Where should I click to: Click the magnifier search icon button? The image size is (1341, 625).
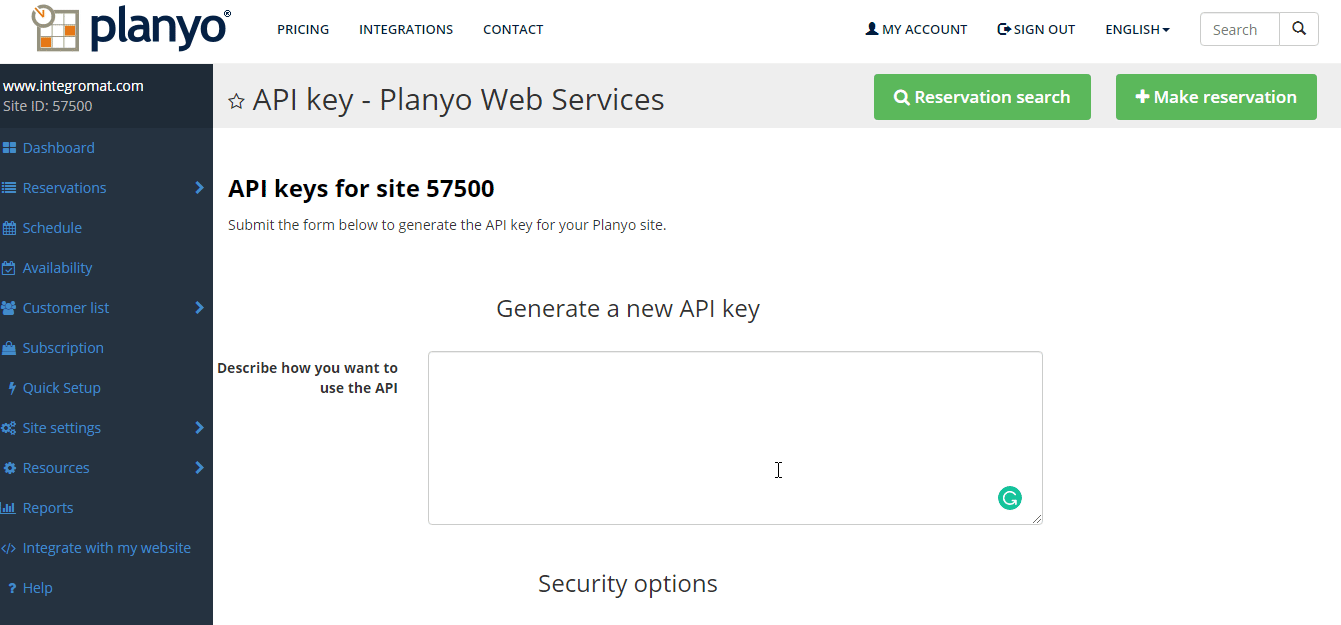(1299, 29)
